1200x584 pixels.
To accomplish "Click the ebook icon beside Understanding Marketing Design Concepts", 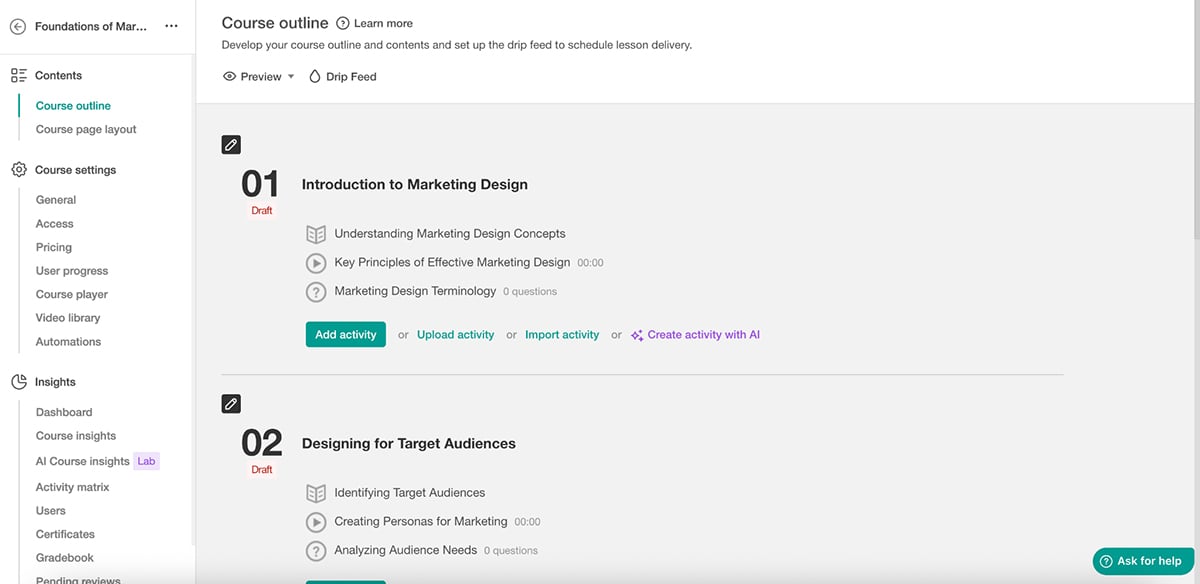I will click(x=316, y=233).
